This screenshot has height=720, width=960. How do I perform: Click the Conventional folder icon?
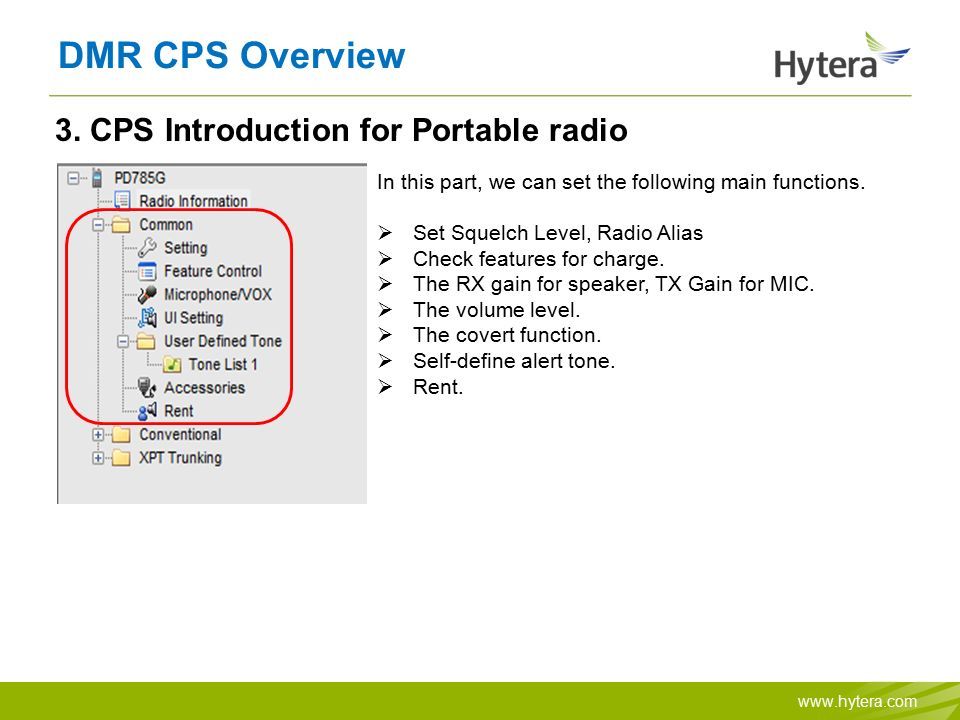[x=121, y=435]
